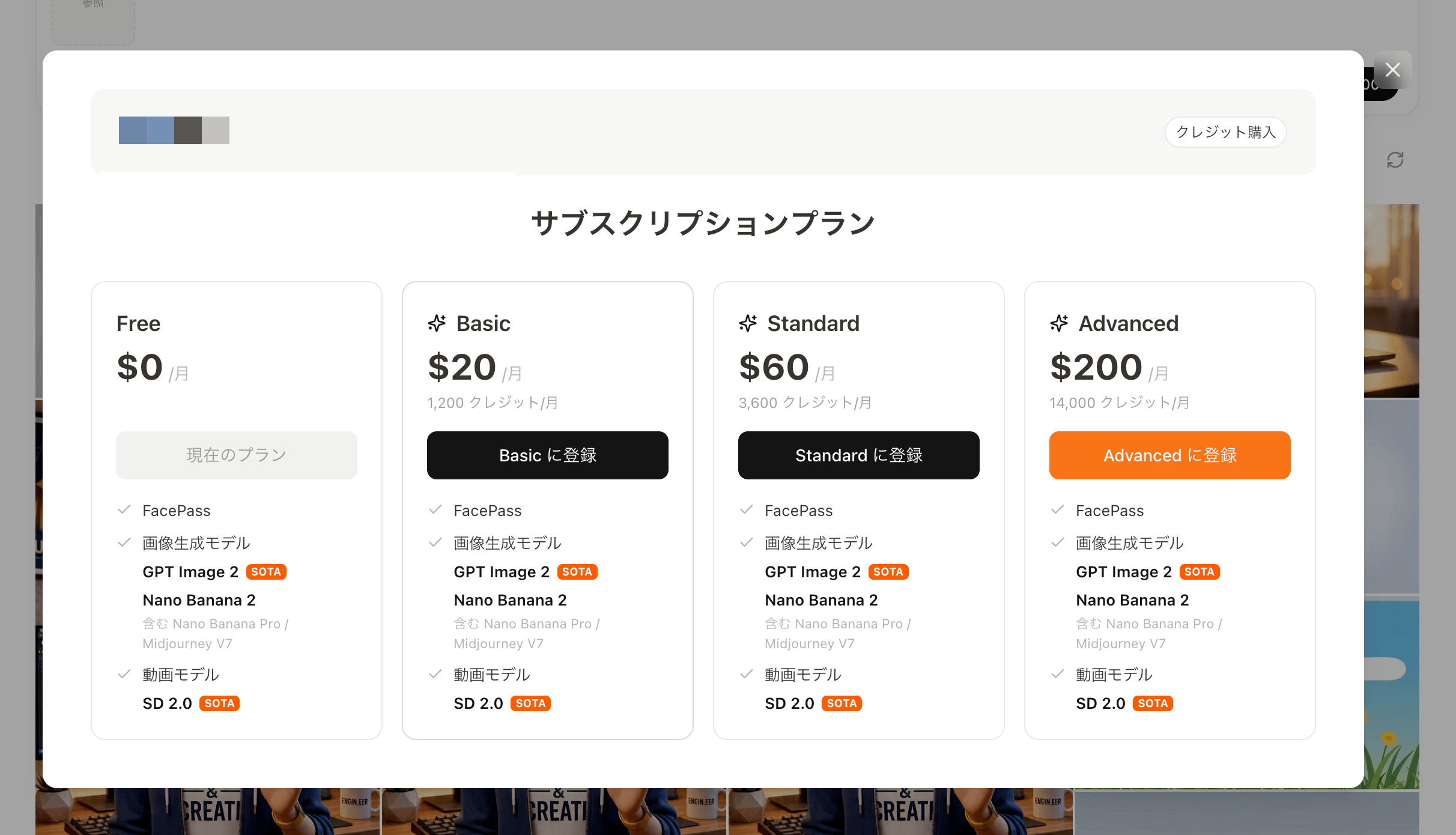Close the subscription plans dialog
Screen dimensions: 1456x835
(x=1392, y=70)
